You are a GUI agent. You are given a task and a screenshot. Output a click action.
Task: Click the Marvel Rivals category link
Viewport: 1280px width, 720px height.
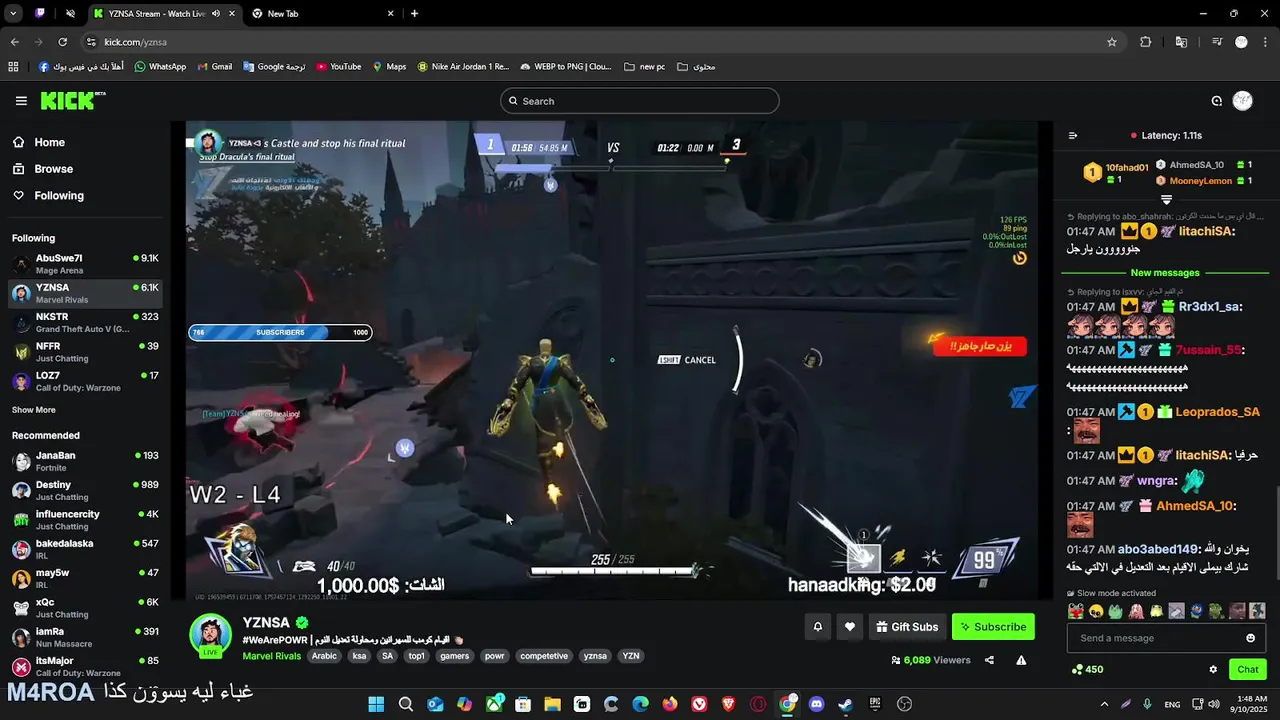[x=271, y=656]
